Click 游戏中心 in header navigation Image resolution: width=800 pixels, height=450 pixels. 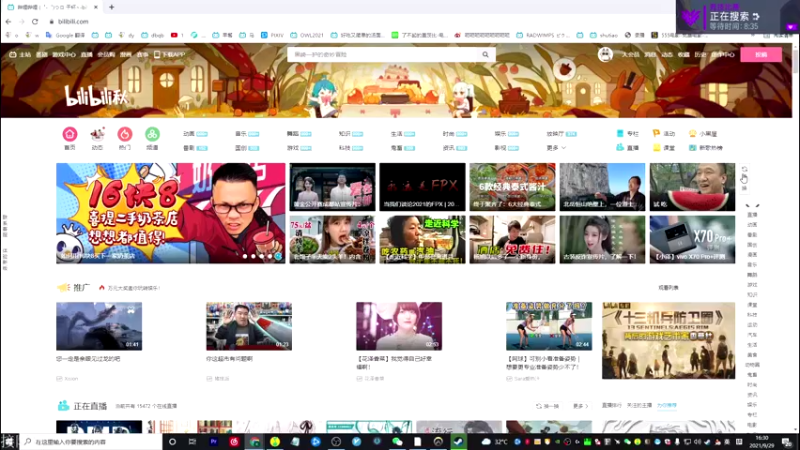64,55
